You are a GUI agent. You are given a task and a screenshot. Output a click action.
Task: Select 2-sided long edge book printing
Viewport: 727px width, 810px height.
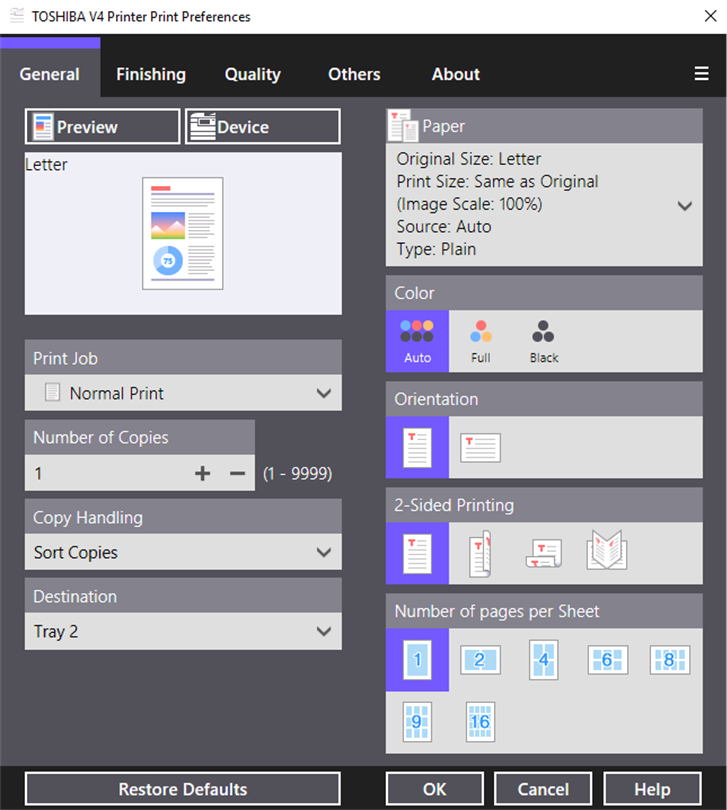point(480,553)
